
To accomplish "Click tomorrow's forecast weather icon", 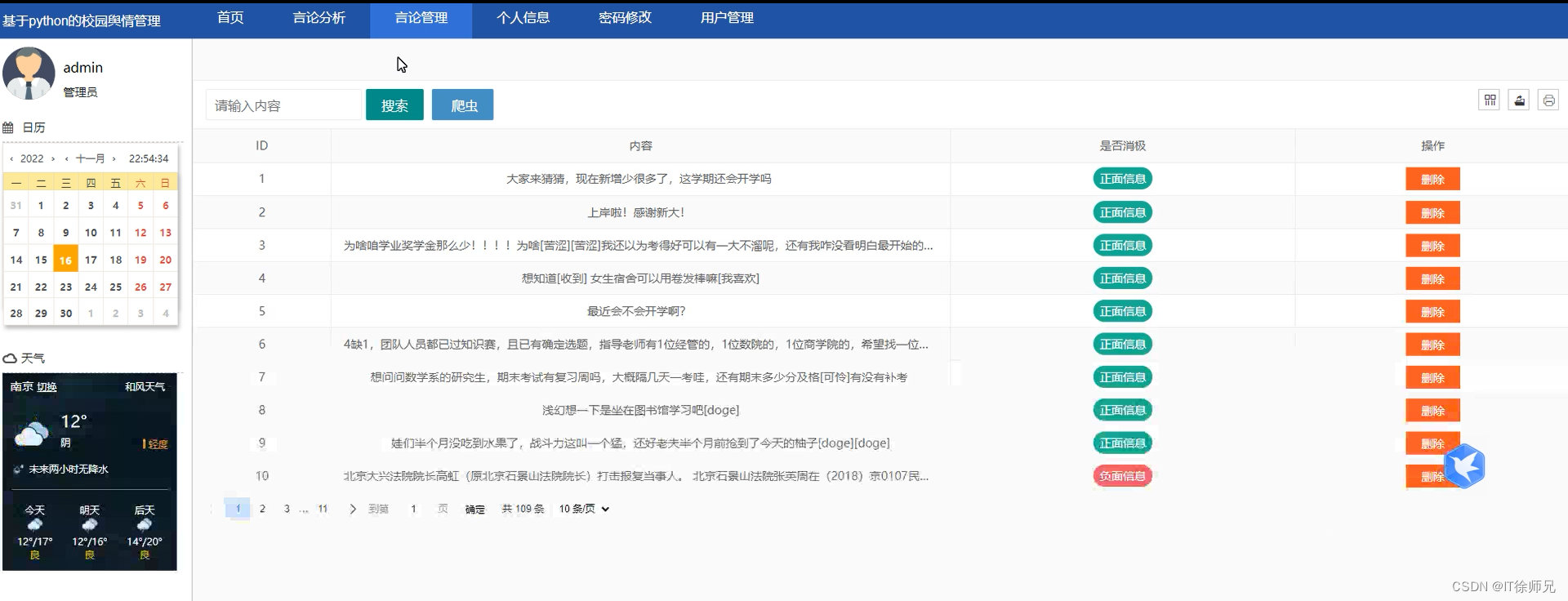I will coord(90,524).
